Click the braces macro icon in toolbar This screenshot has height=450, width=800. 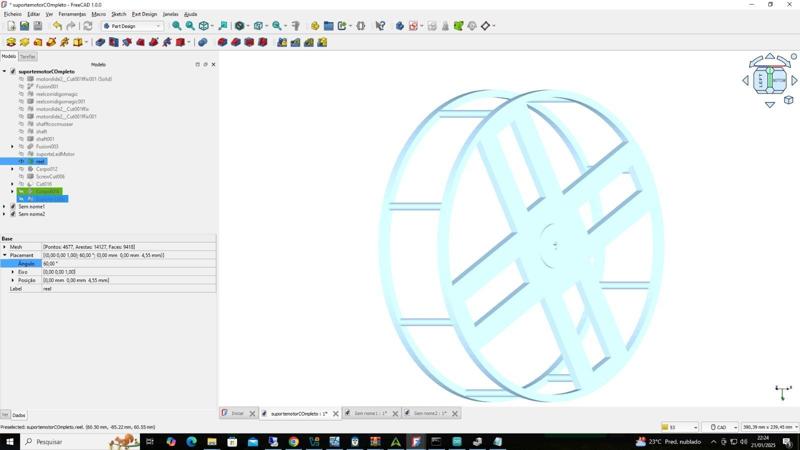(361, 26)
